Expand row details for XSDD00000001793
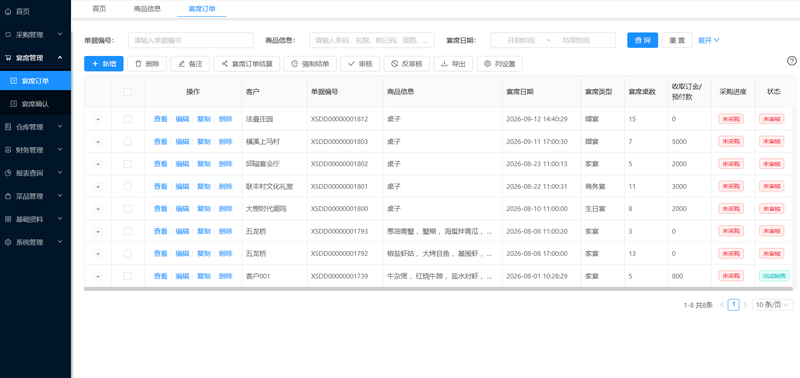The image size is (800, 378). click(98, 232)
